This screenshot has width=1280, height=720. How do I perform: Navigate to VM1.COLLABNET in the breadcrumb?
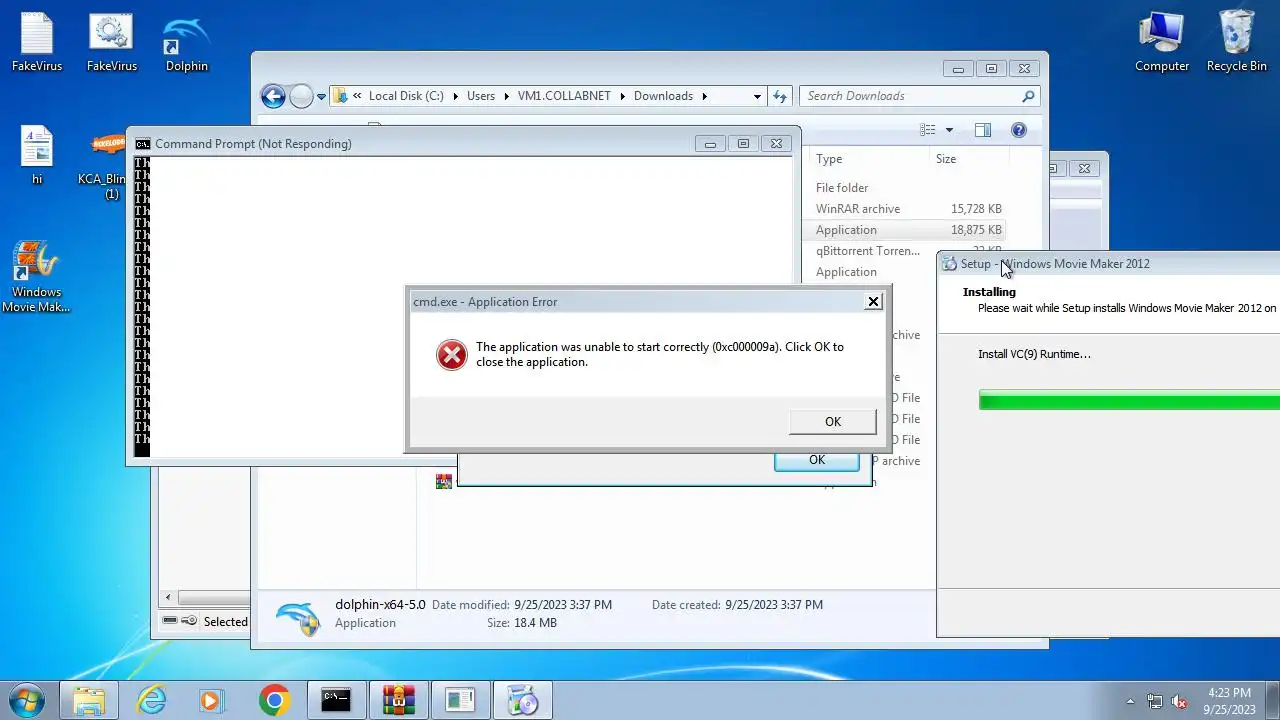(565, 96)
